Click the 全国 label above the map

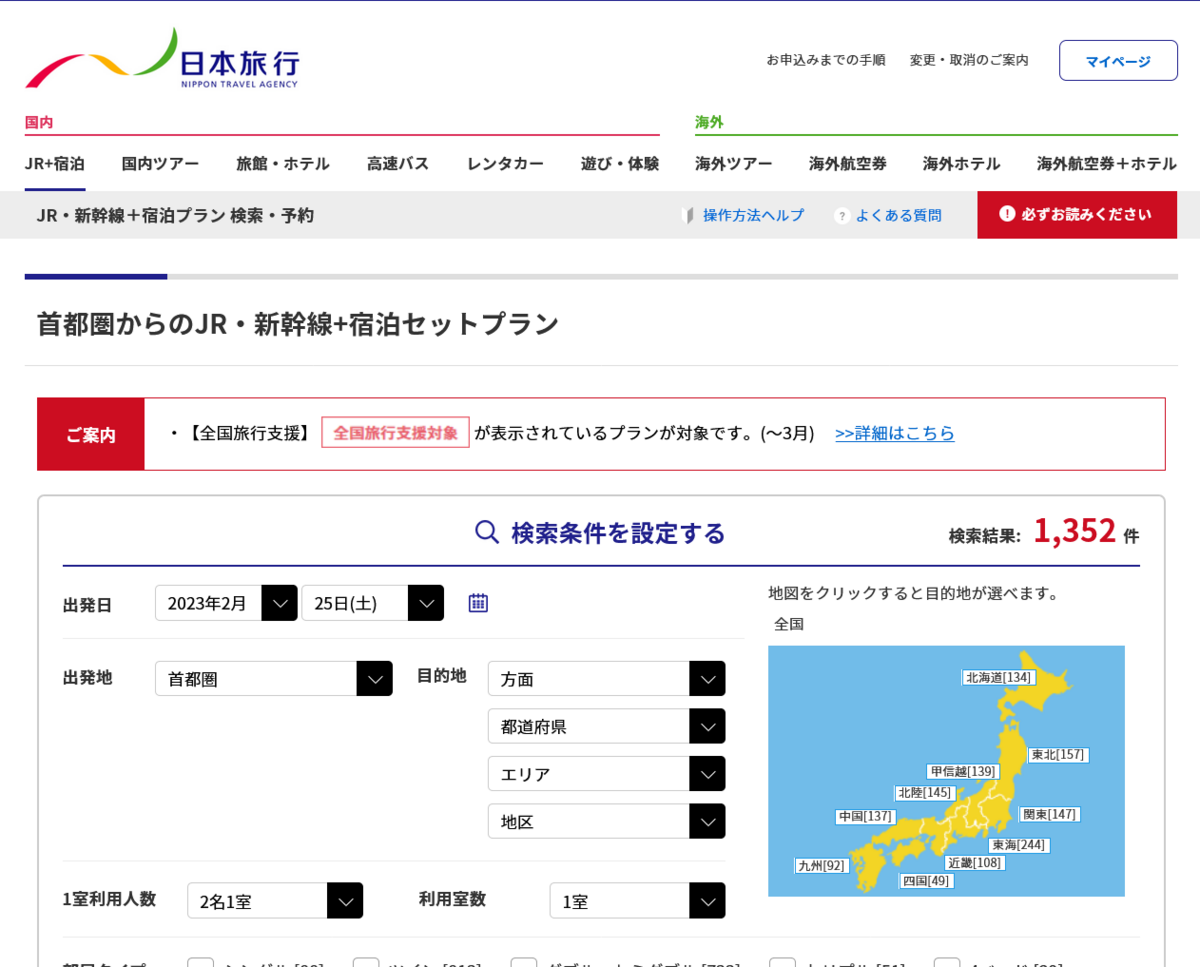(x=789, y=624)
